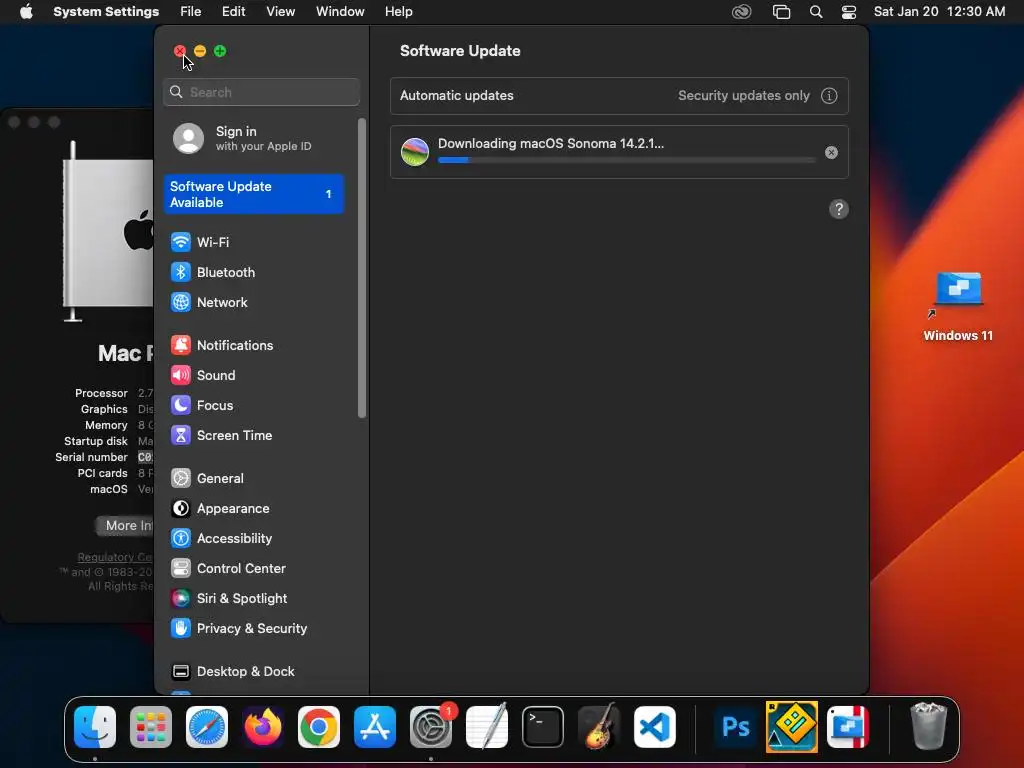Click the date and time in menu bar
The width and height of the screenshot is (1024, 768).
click(x=939, y=12)
